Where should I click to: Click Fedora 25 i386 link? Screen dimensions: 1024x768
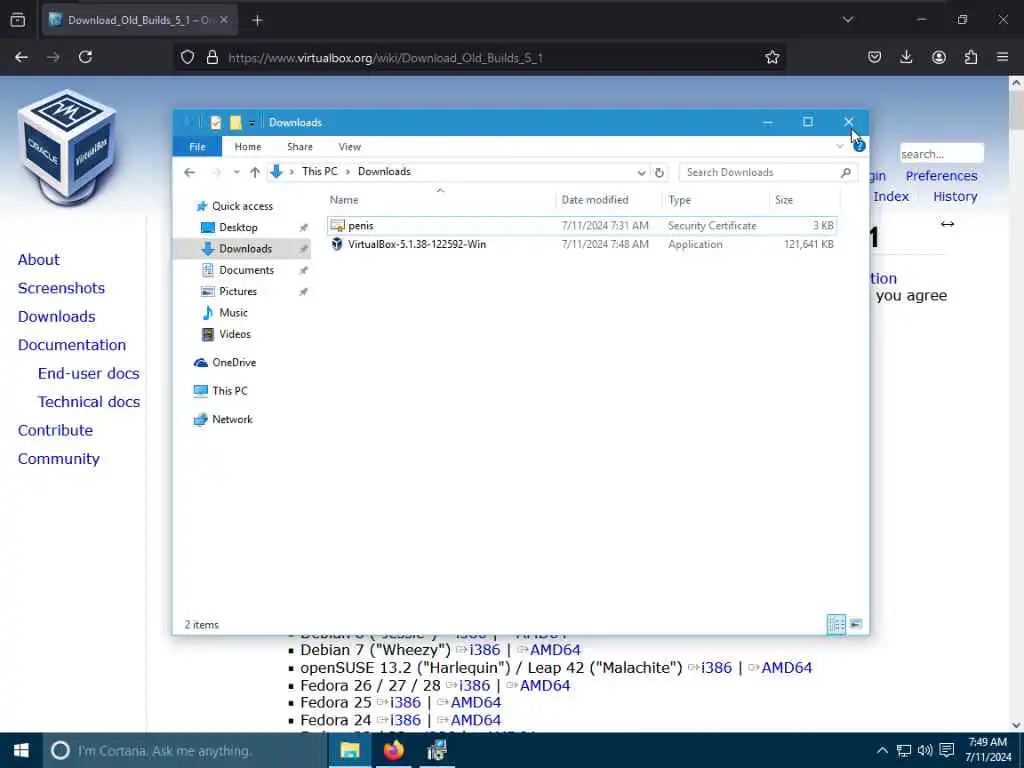point(406,703)
